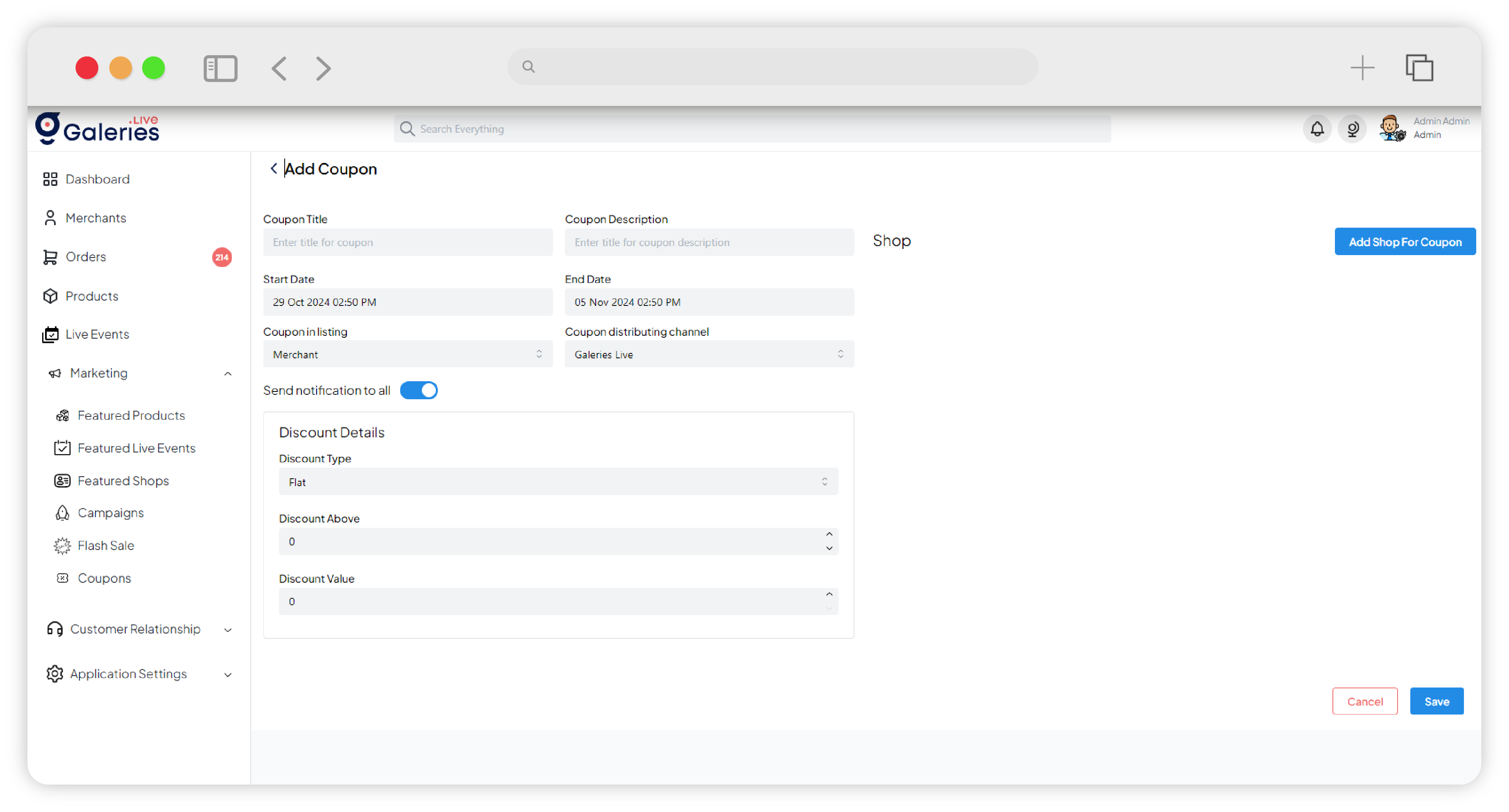1509x812 pixels.
Task: Click the Galeries Live logo
Action: pos(97,128)
